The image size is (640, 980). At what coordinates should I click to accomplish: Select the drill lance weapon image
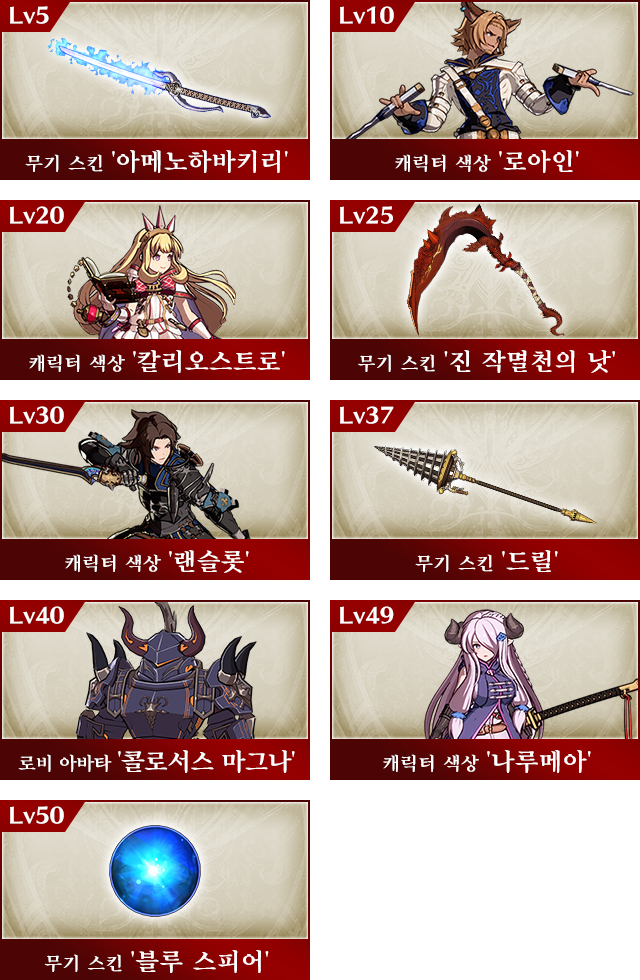click(x=484, y=484)
